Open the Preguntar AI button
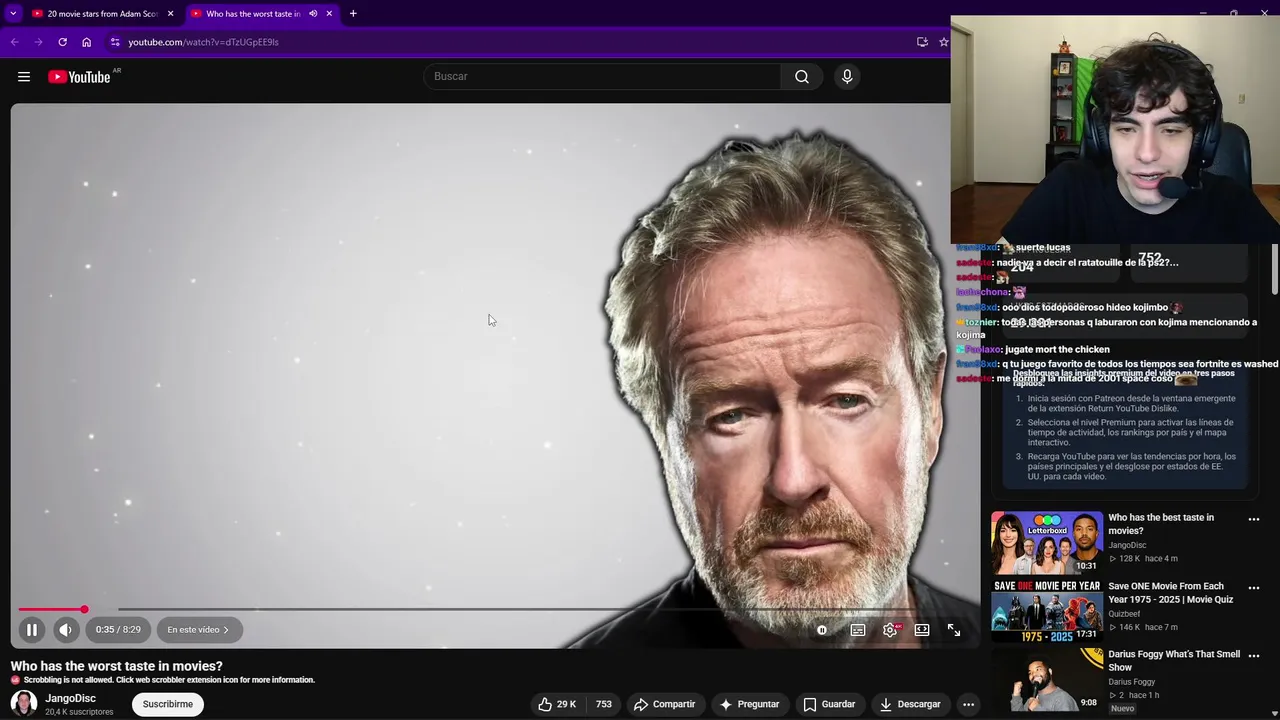This screenshot has width=1280, height=720. point(749,704)
